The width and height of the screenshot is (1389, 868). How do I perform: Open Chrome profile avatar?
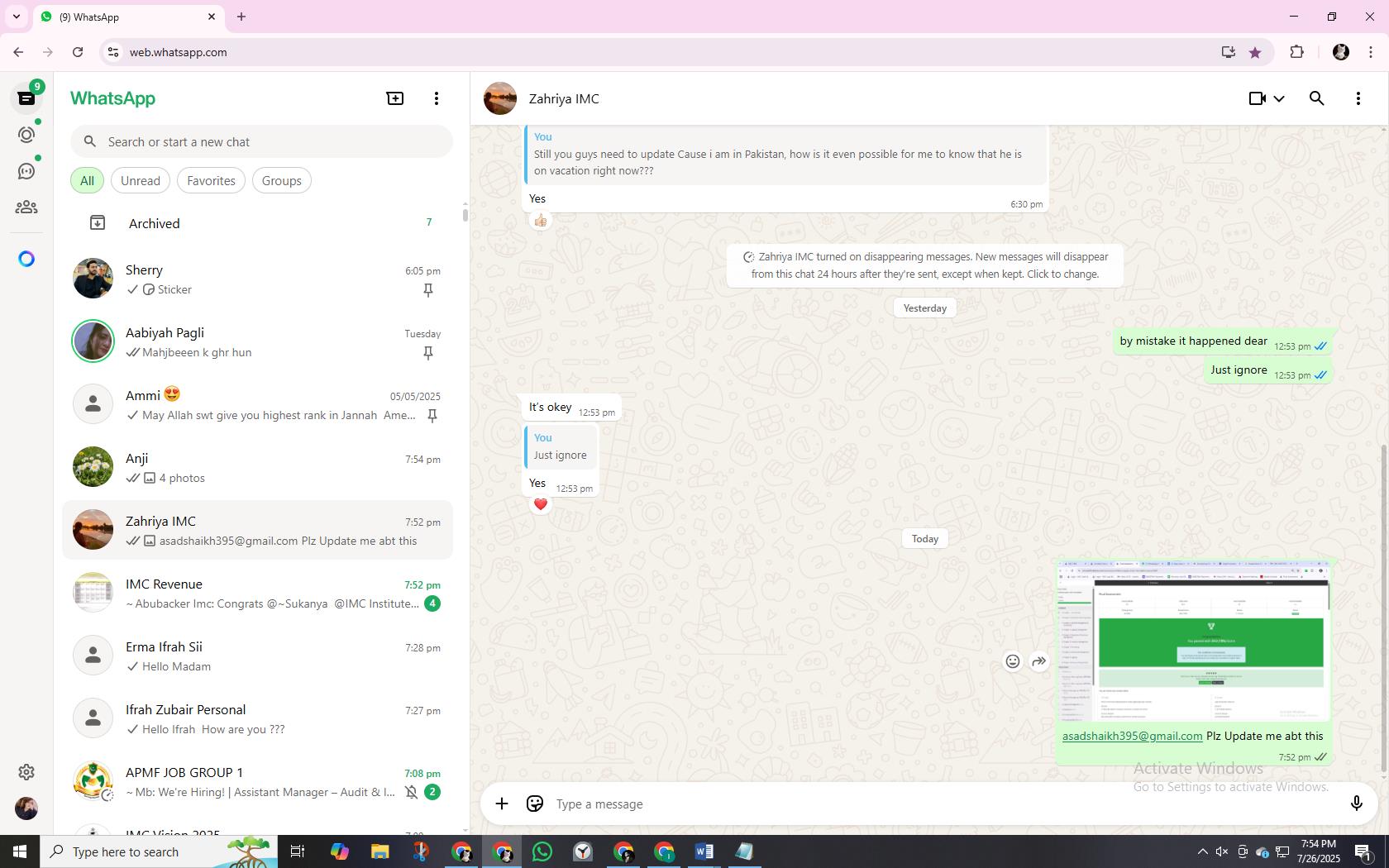coord(1341,52)
